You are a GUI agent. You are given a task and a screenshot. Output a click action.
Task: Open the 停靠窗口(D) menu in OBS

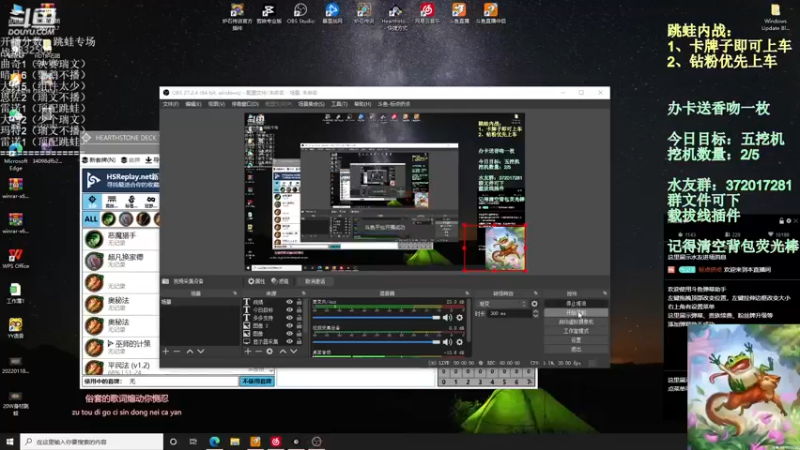pos(245,104)
